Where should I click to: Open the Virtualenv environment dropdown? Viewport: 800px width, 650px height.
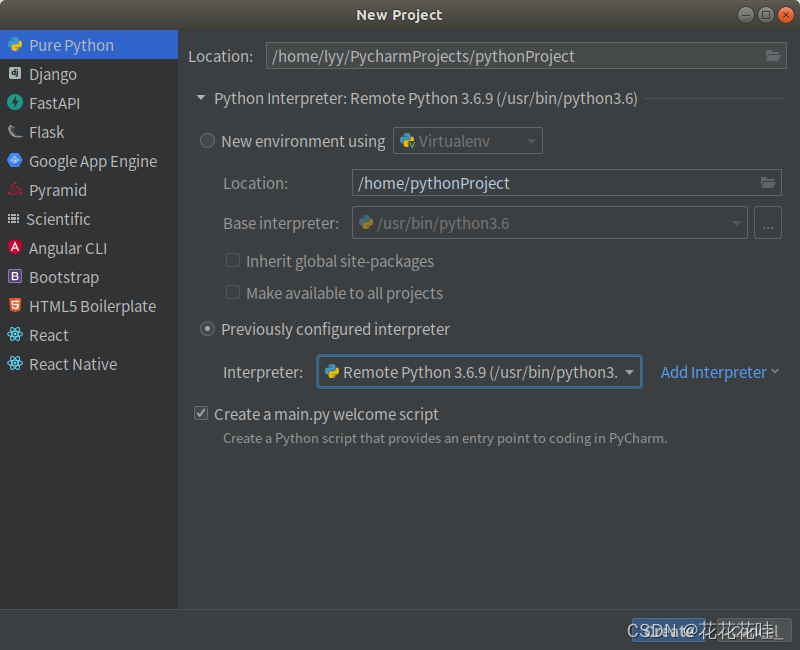click(468, 141)
